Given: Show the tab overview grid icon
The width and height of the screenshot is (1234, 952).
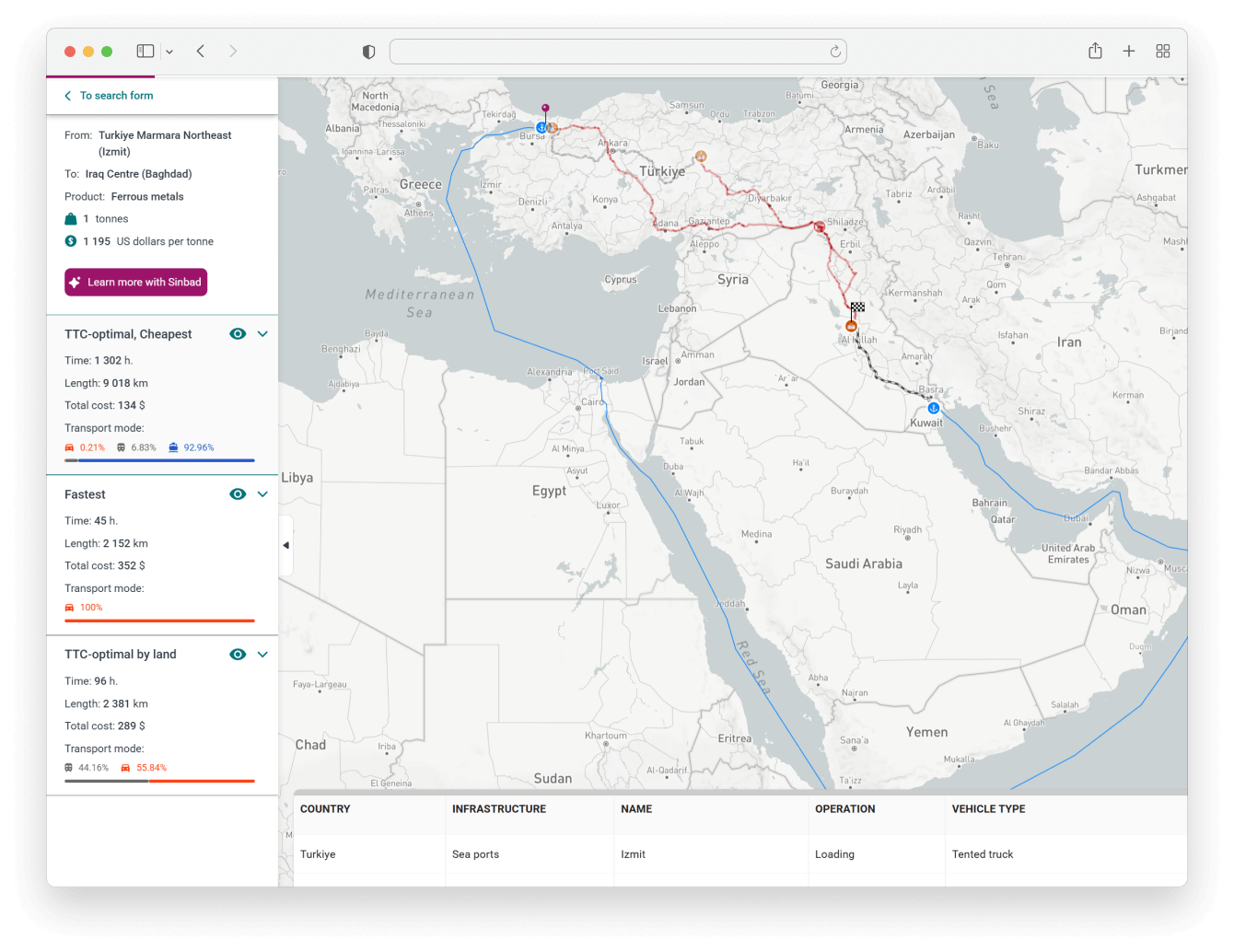Looking at the screenshot, I should pos(1163,52).
